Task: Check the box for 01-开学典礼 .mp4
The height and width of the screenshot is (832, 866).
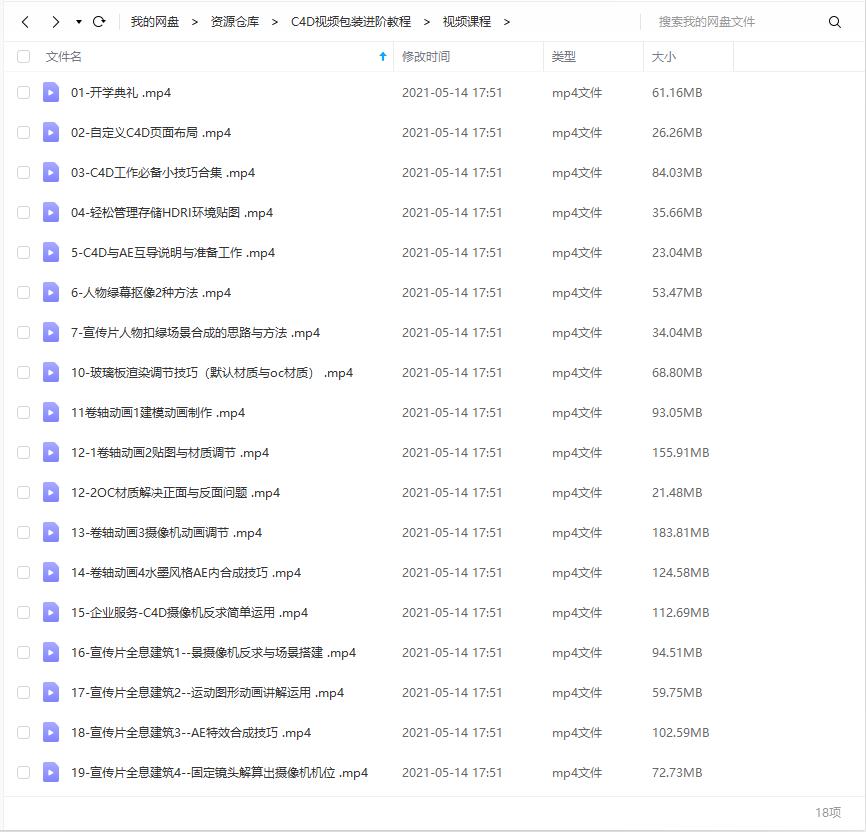Action: point(23,92)
